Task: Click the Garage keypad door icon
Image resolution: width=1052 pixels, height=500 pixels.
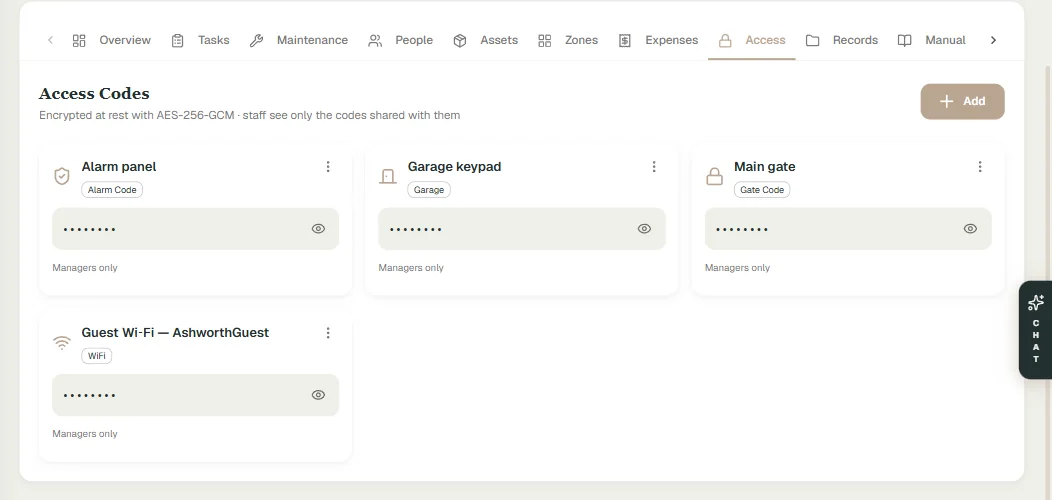Action: pos(388,177)
